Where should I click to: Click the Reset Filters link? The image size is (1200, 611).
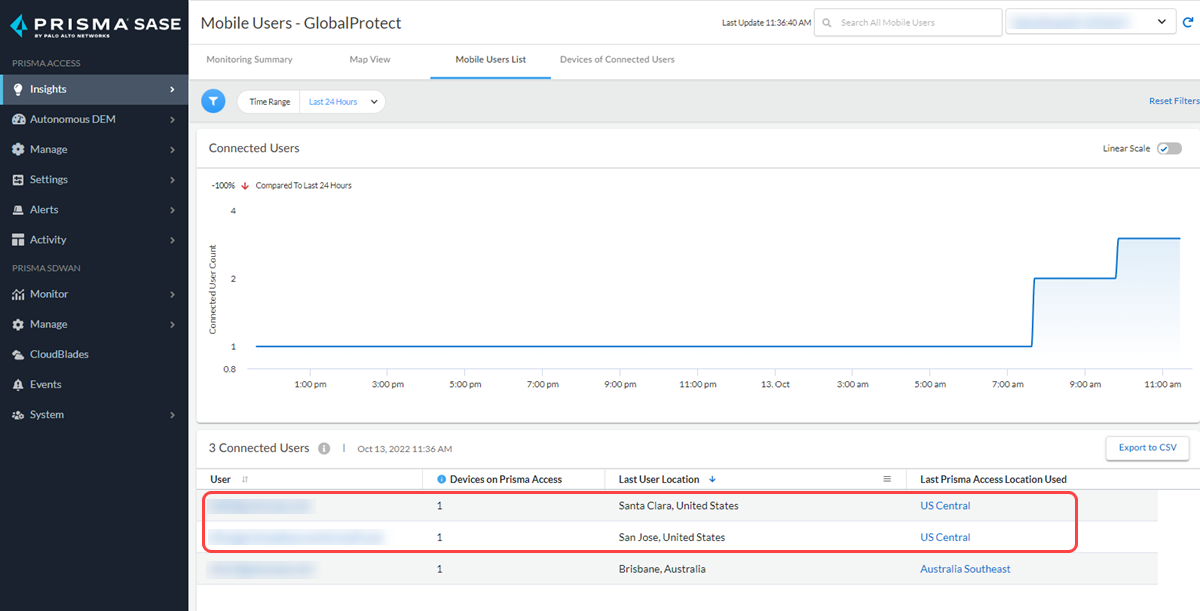click(x=1173, y=102)
